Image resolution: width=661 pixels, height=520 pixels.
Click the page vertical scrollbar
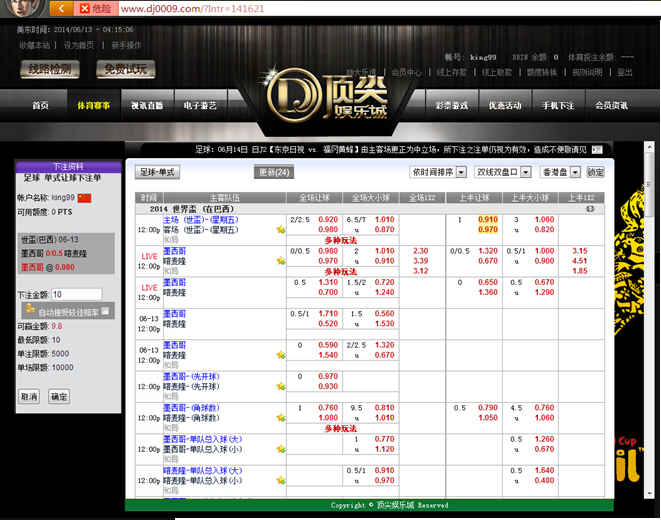point(653,300)
